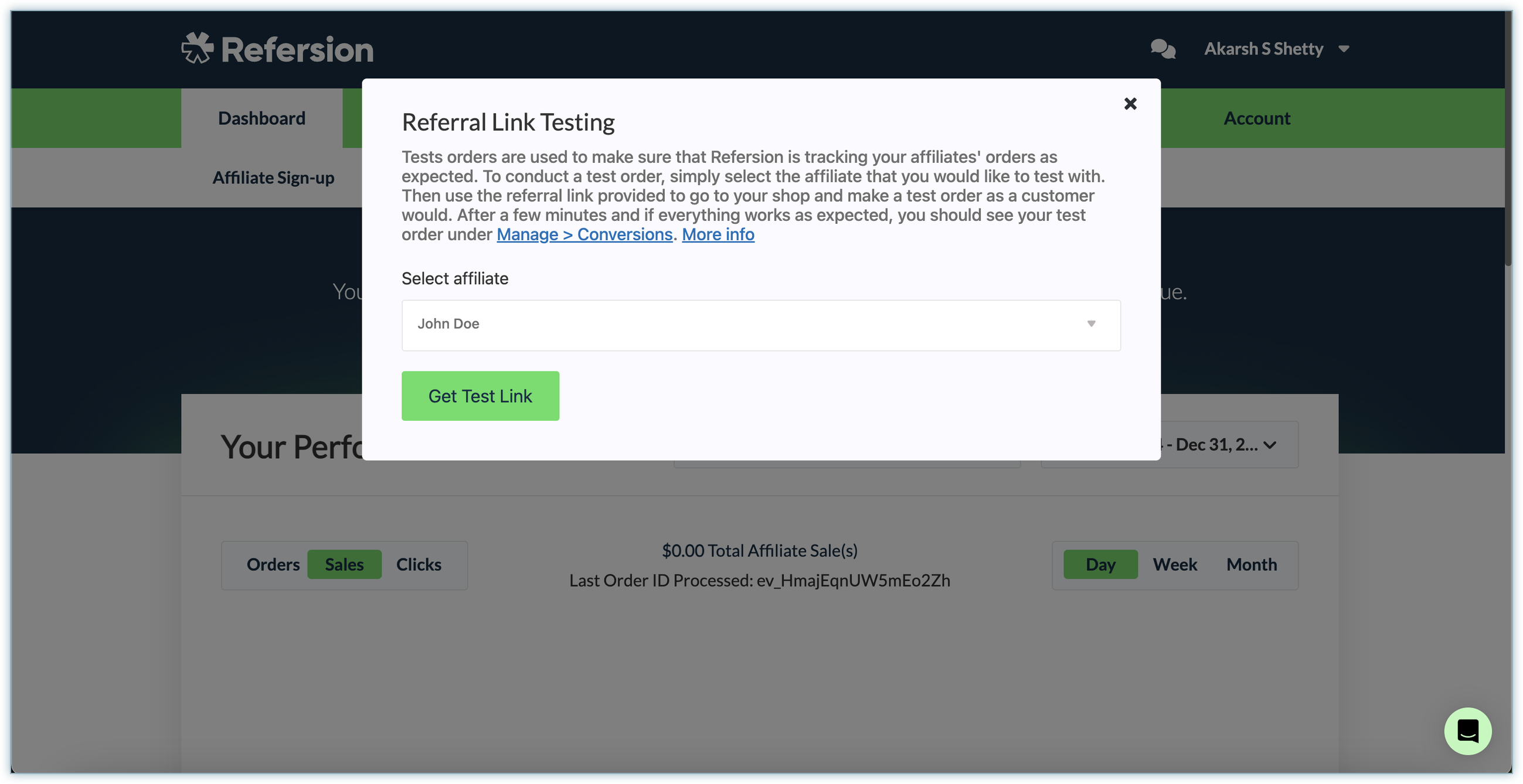Switch chart granularity to Month
1523x784 pixels.
click(x=1251, y=565)
